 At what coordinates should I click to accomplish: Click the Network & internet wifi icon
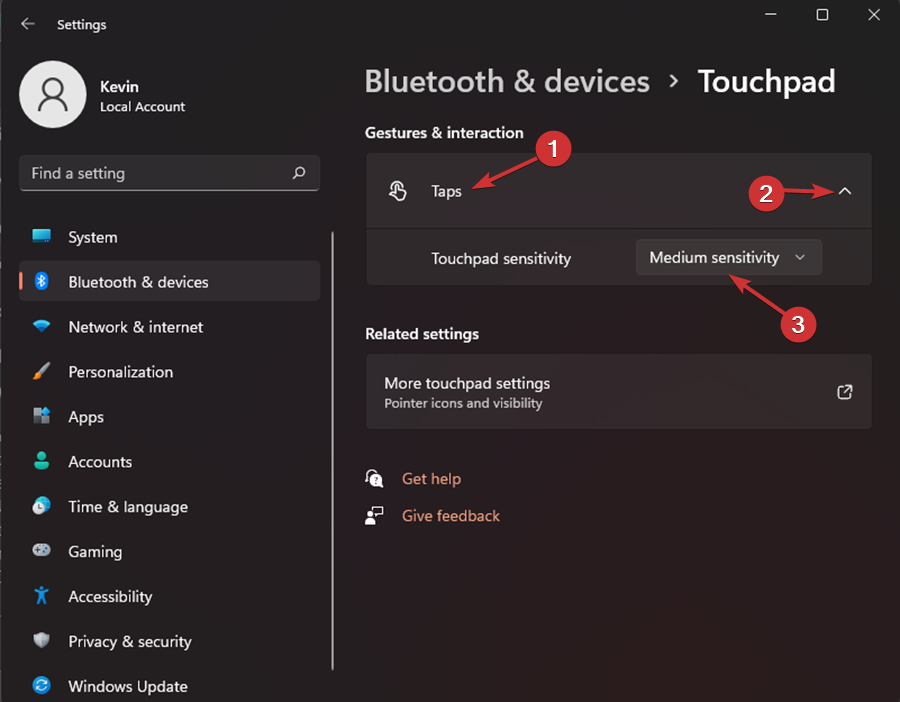pyautogui.click(x=41, y=327)
